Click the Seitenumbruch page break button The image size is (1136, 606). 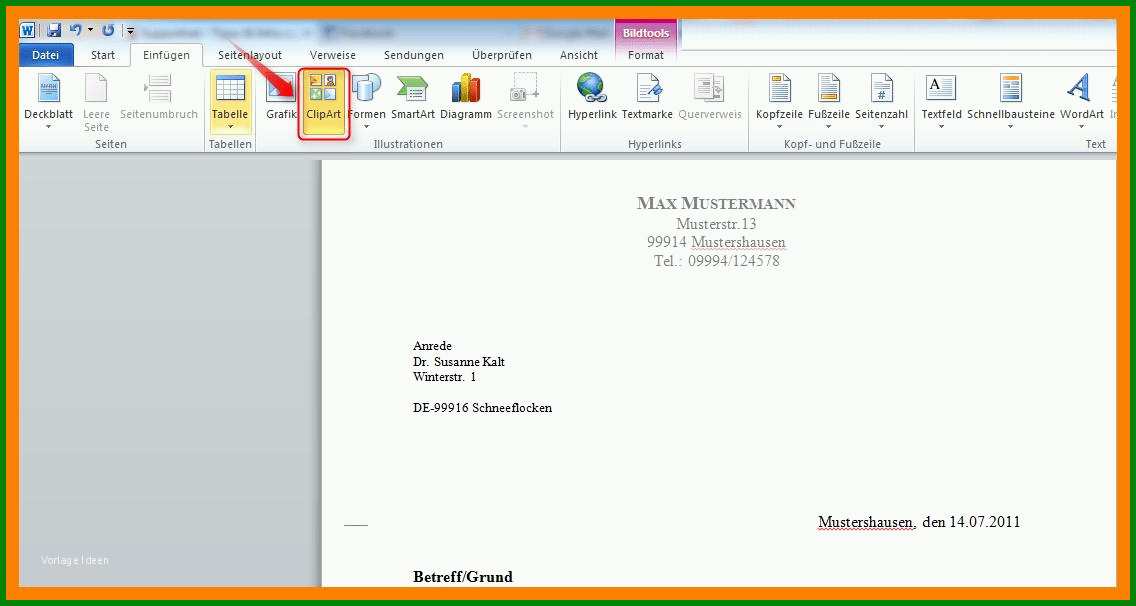pyautogui.click(x=159, y=97)
